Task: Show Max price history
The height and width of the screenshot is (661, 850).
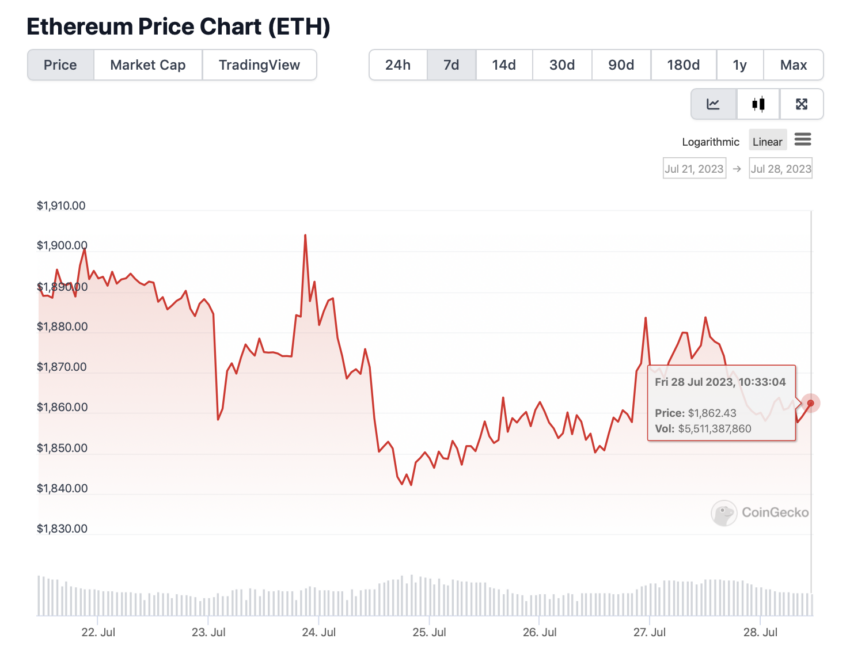Action: (793, 65)
